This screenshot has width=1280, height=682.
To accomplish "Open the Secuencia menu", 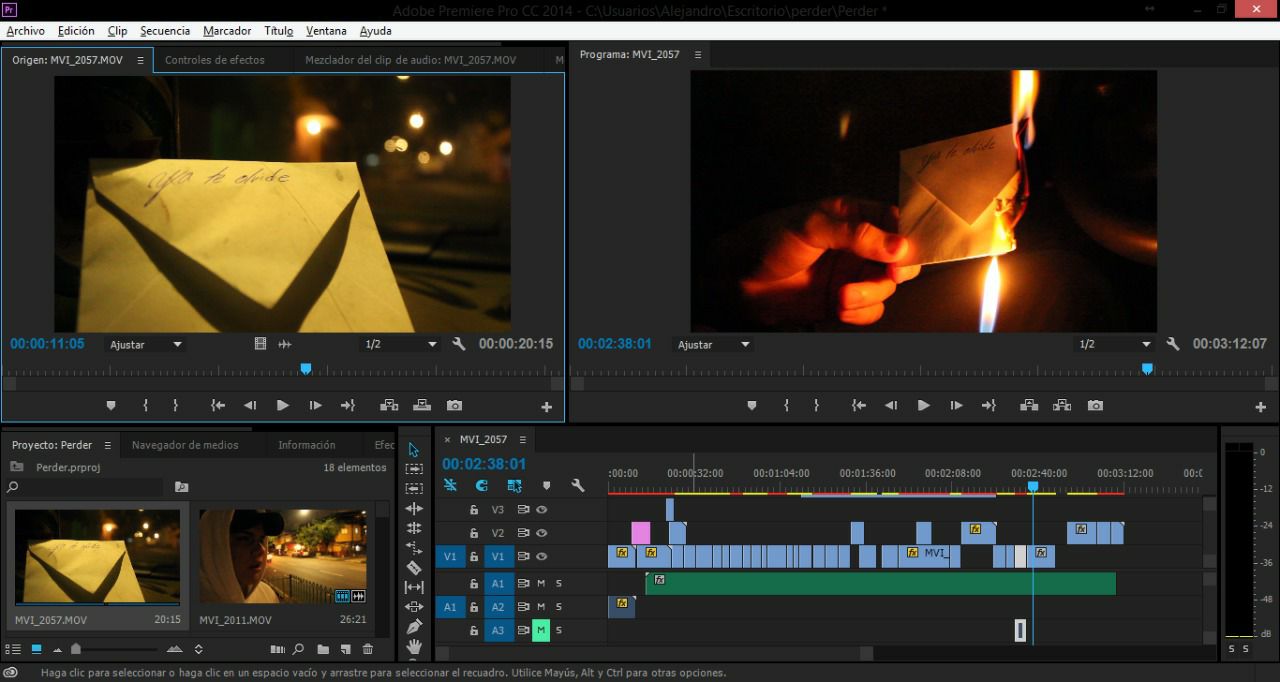I will click(x=165, y=31).
